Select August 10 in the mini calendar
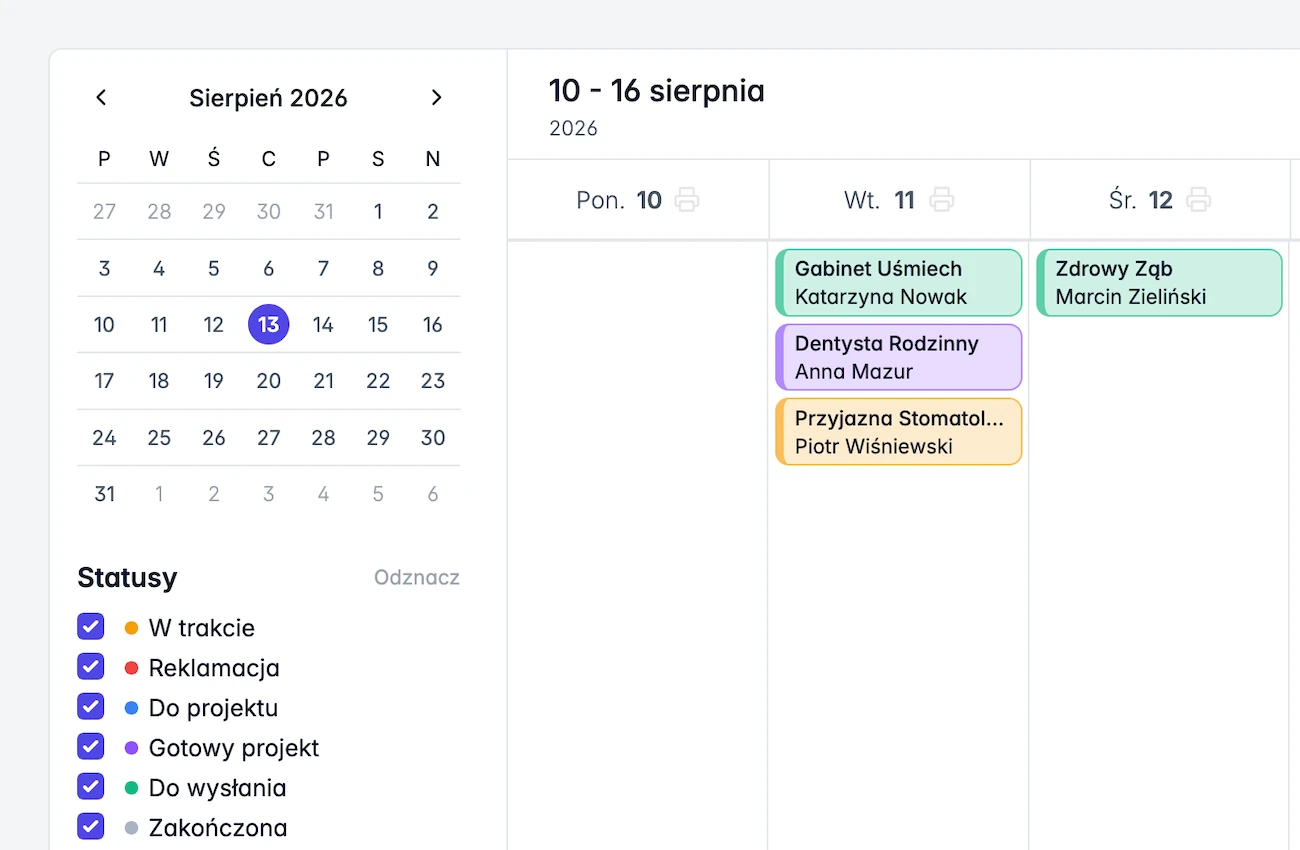 point(104,325)
